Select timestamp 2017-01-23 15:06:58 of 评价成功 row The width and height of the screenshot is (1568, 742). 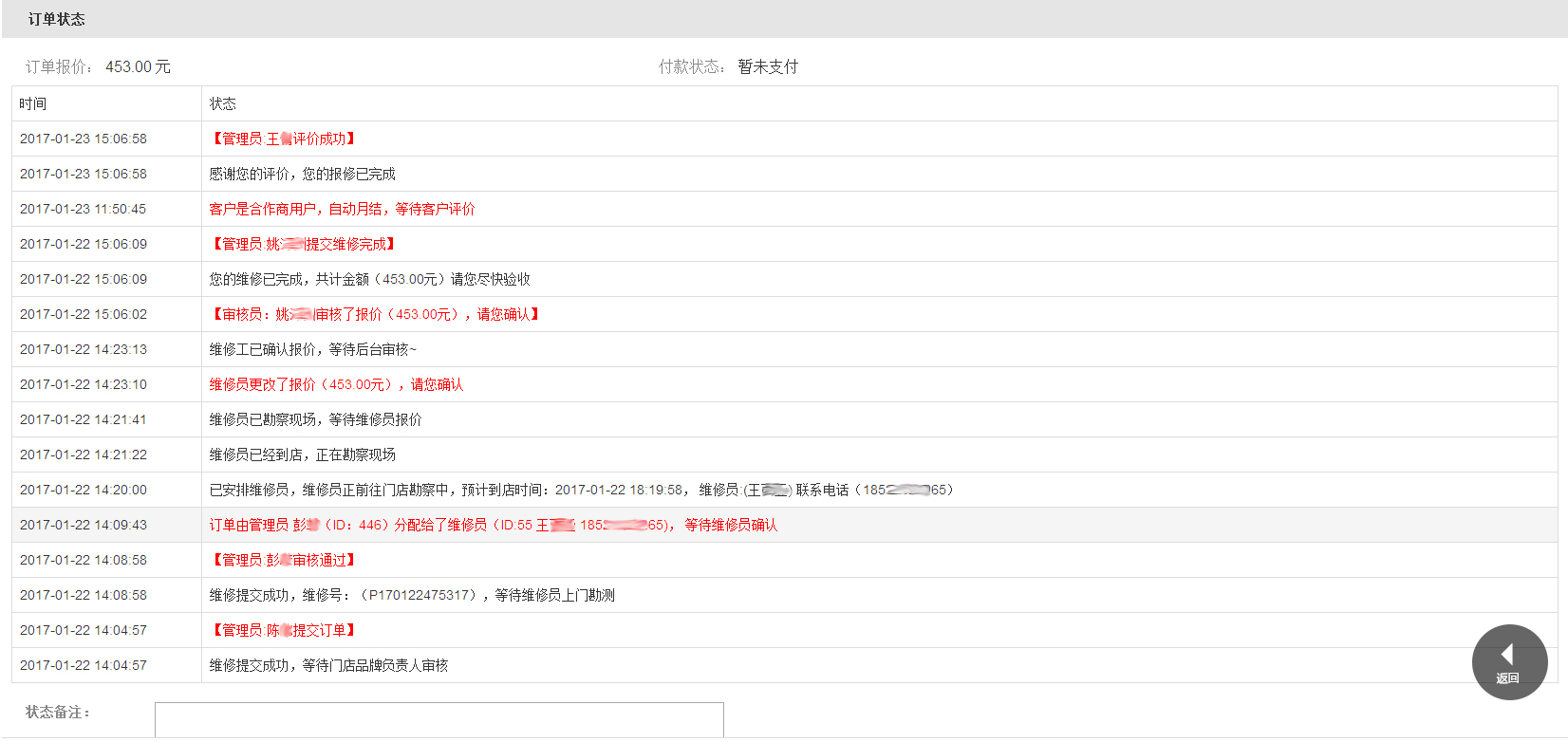84,139
